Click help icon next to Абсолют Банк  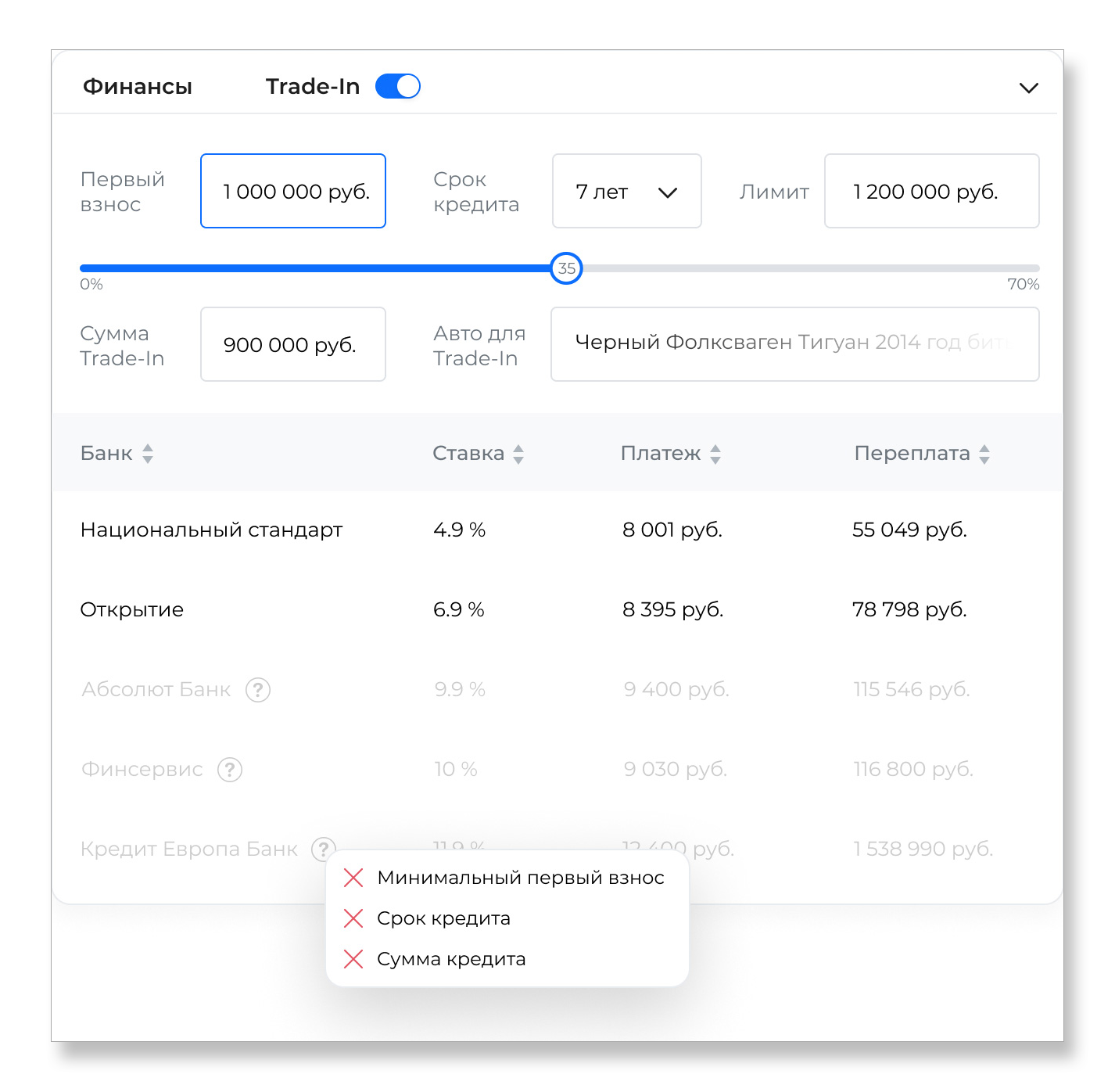[x=258, y=690]
